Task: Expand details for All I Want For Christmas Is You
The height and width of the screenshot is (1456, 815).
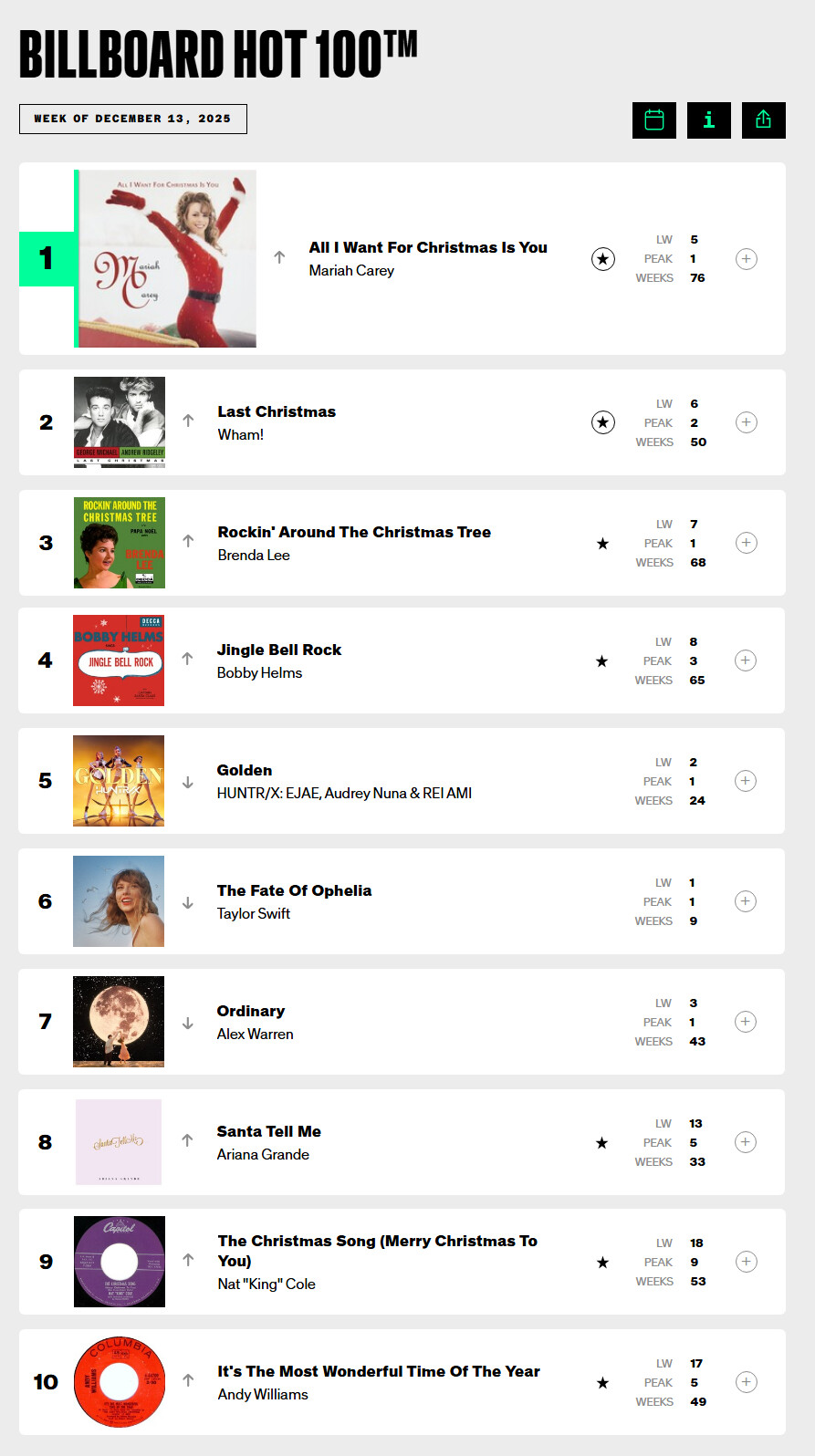Action: tap(746, 259)
